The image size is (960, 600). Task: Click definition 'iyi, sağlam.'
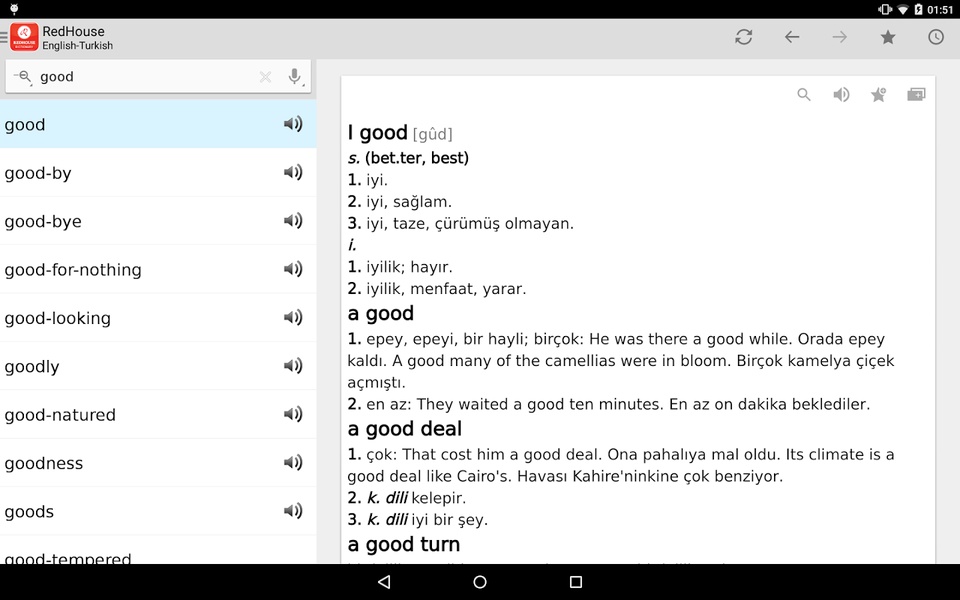(x=409, y=201)
